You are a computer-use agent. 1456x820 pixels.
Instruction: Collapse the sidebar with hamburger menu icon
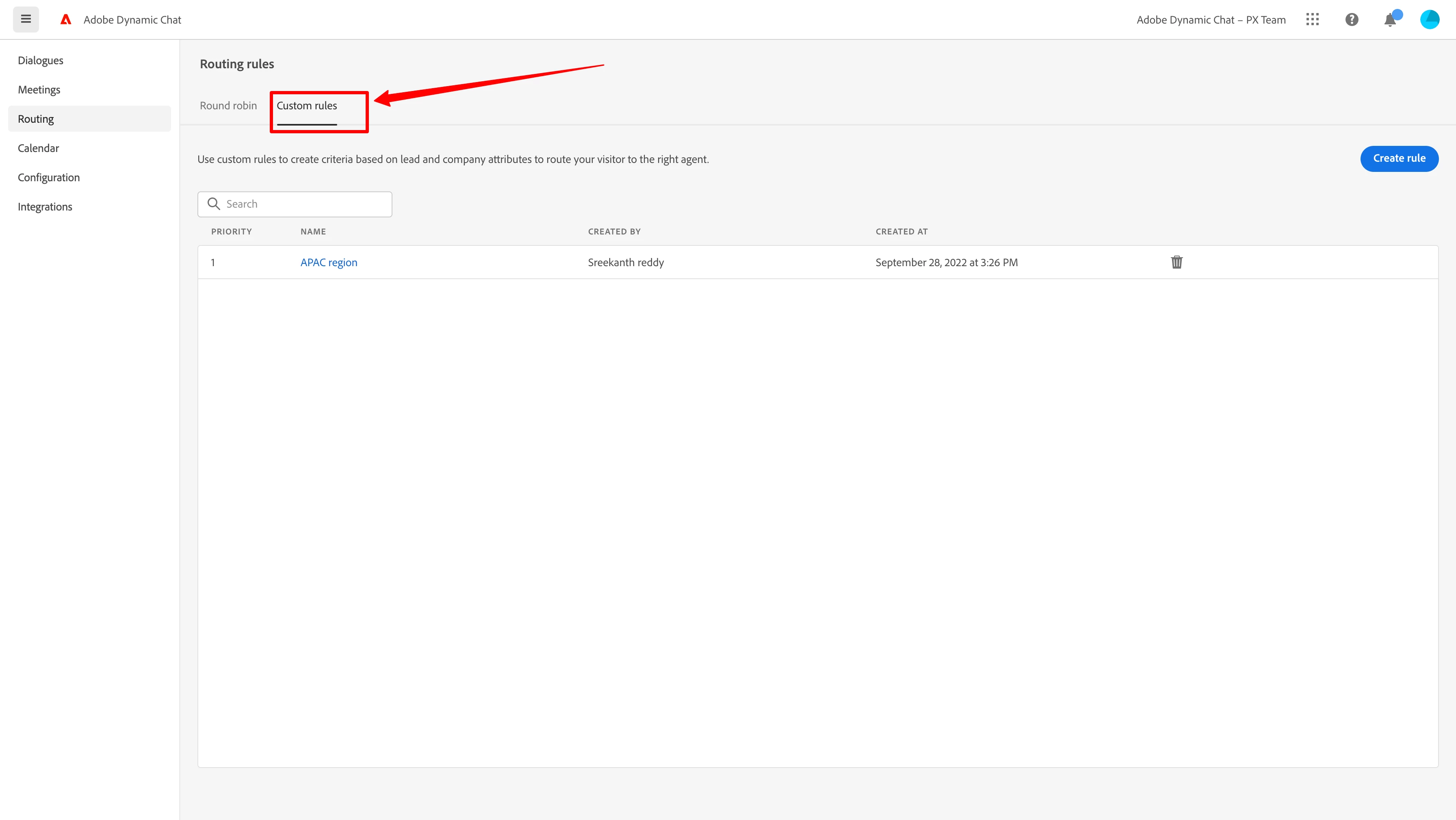pyautogui.click(x=26, y=19)
